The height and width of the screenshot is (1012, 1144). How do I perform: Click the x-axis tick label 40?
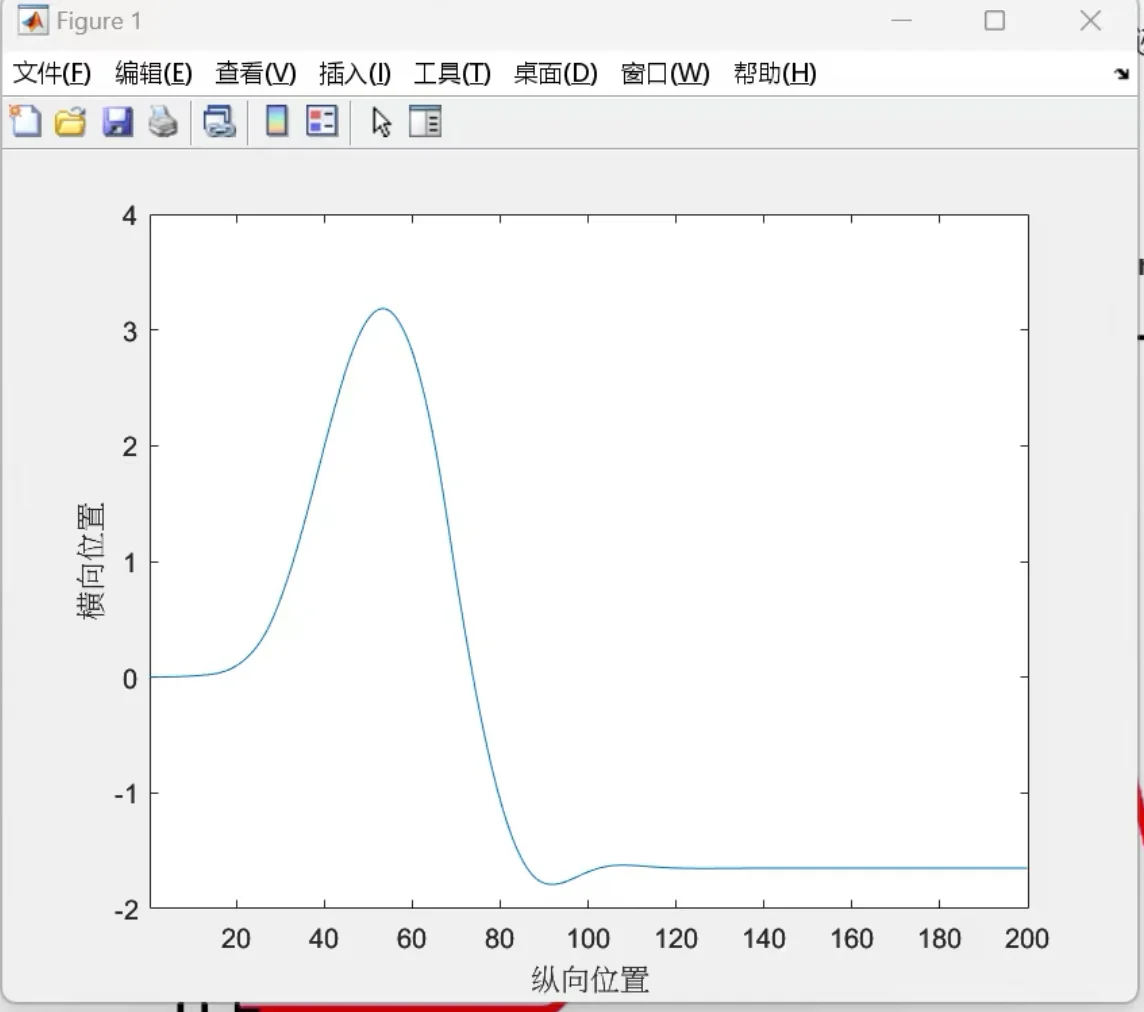pyautogui.click(x=323, y=938)
